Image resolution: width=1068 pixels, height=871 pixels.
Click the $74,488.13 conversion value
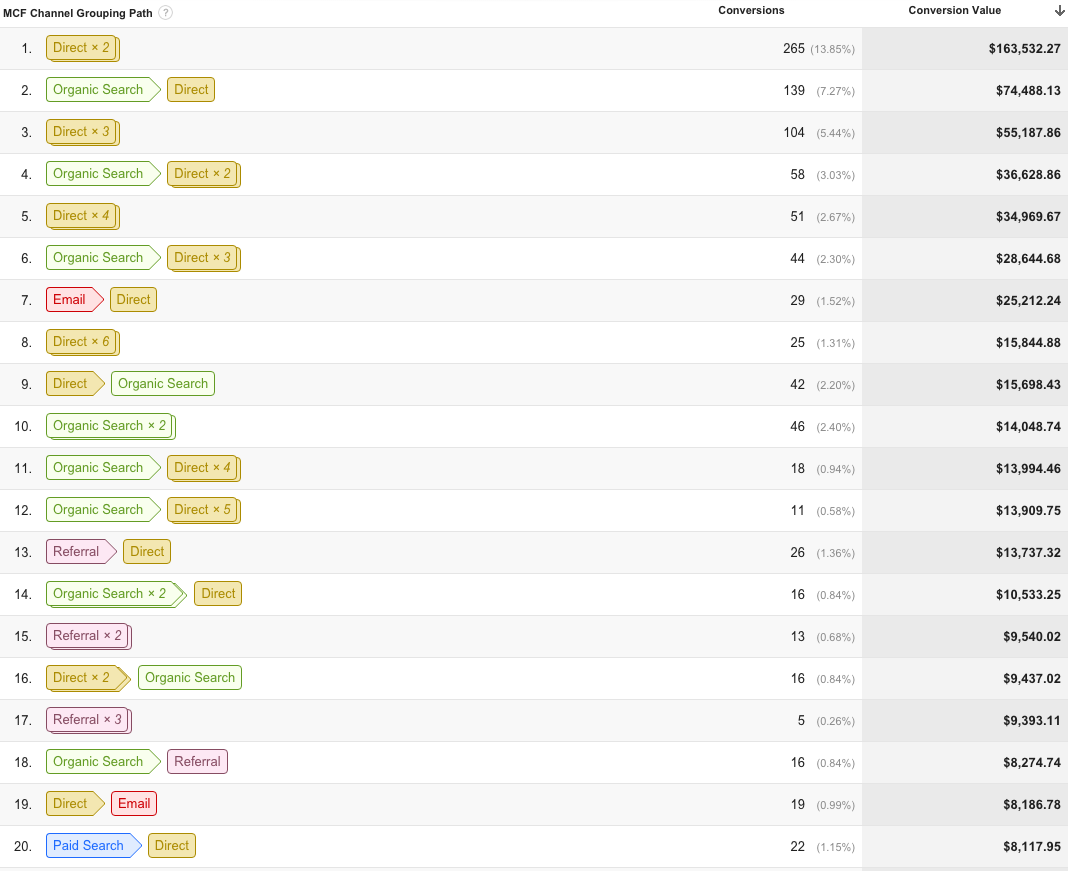[1028, 91]
